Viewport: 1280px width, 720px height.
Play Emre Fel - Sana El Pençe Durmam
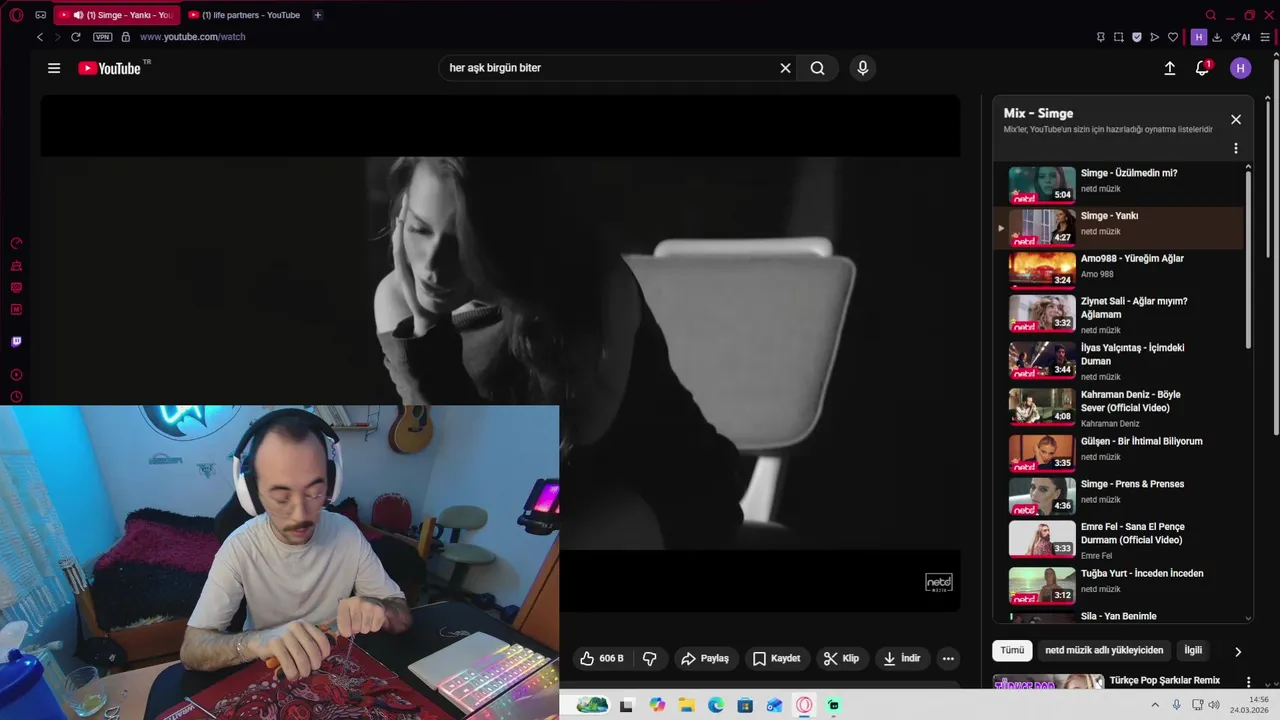click(x=1120, y=540)
